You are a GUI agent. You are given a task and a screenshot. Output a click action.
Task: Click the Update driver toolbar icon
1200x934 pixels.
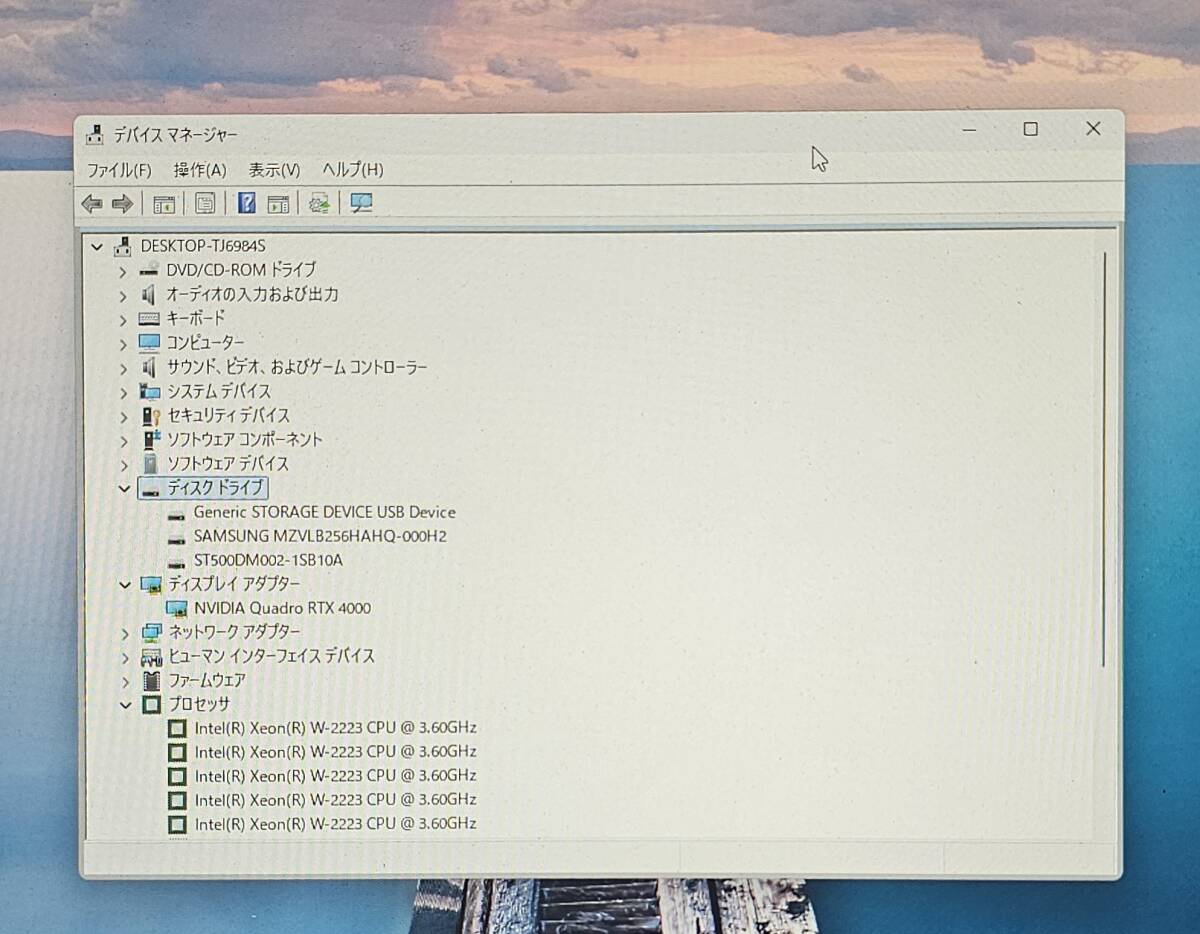tap(319, 204)
